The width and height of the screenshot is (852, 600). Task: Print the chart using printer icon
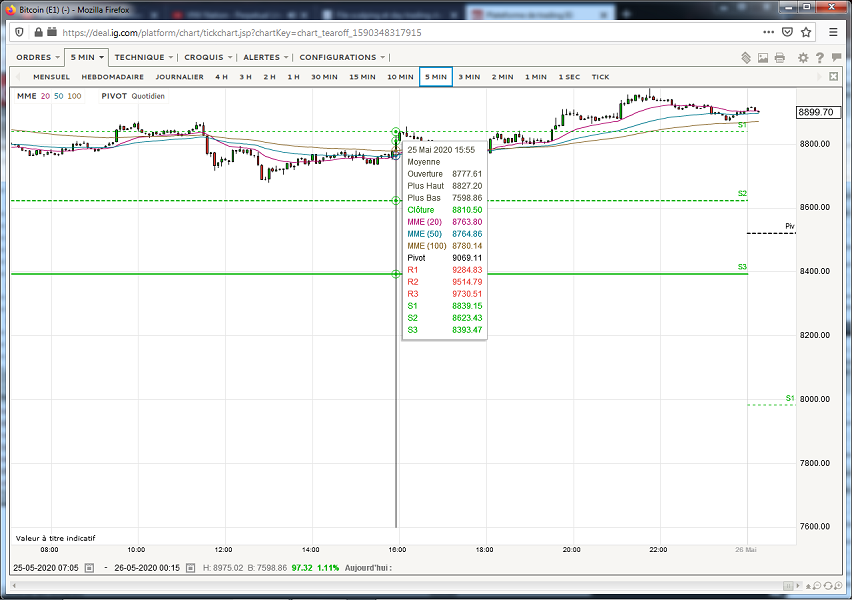(780, 58)
